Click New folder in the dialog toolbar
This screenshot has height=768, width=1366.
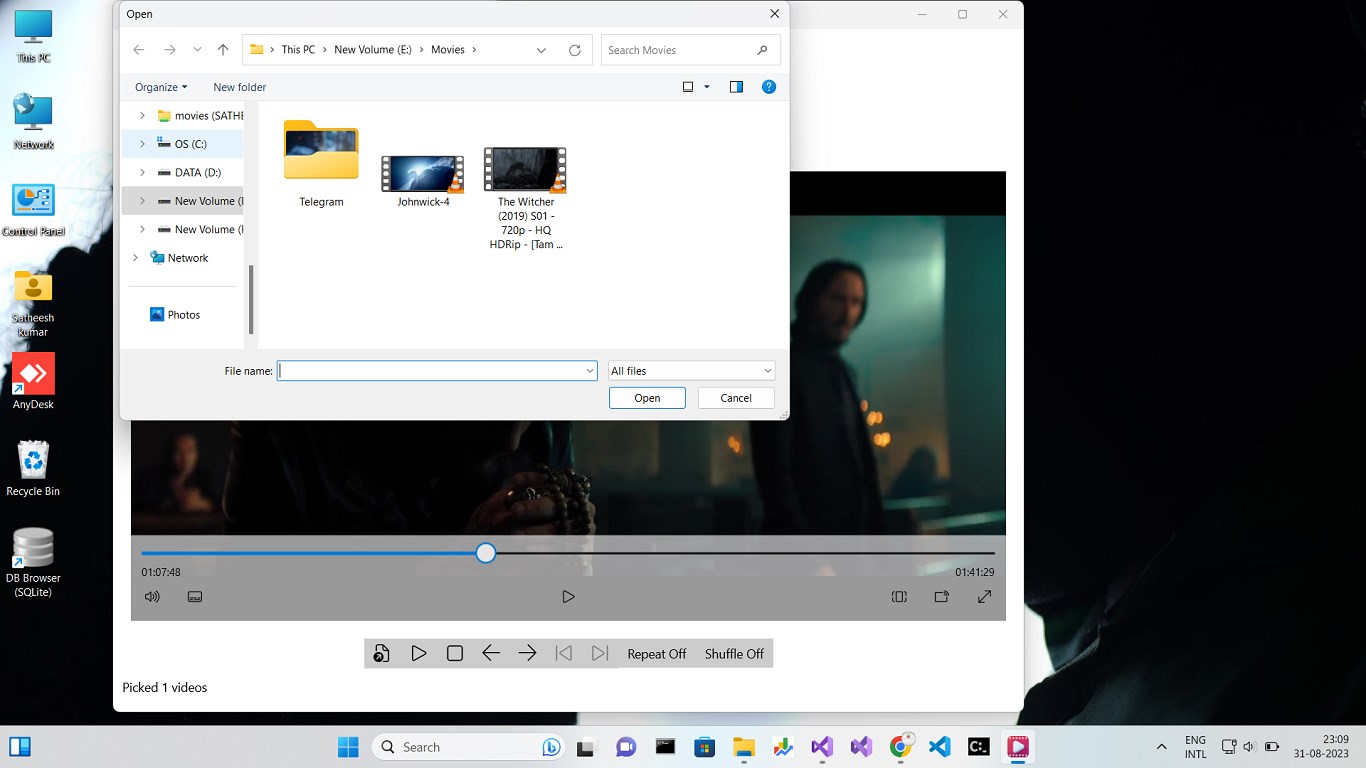[x=240, y=87]
